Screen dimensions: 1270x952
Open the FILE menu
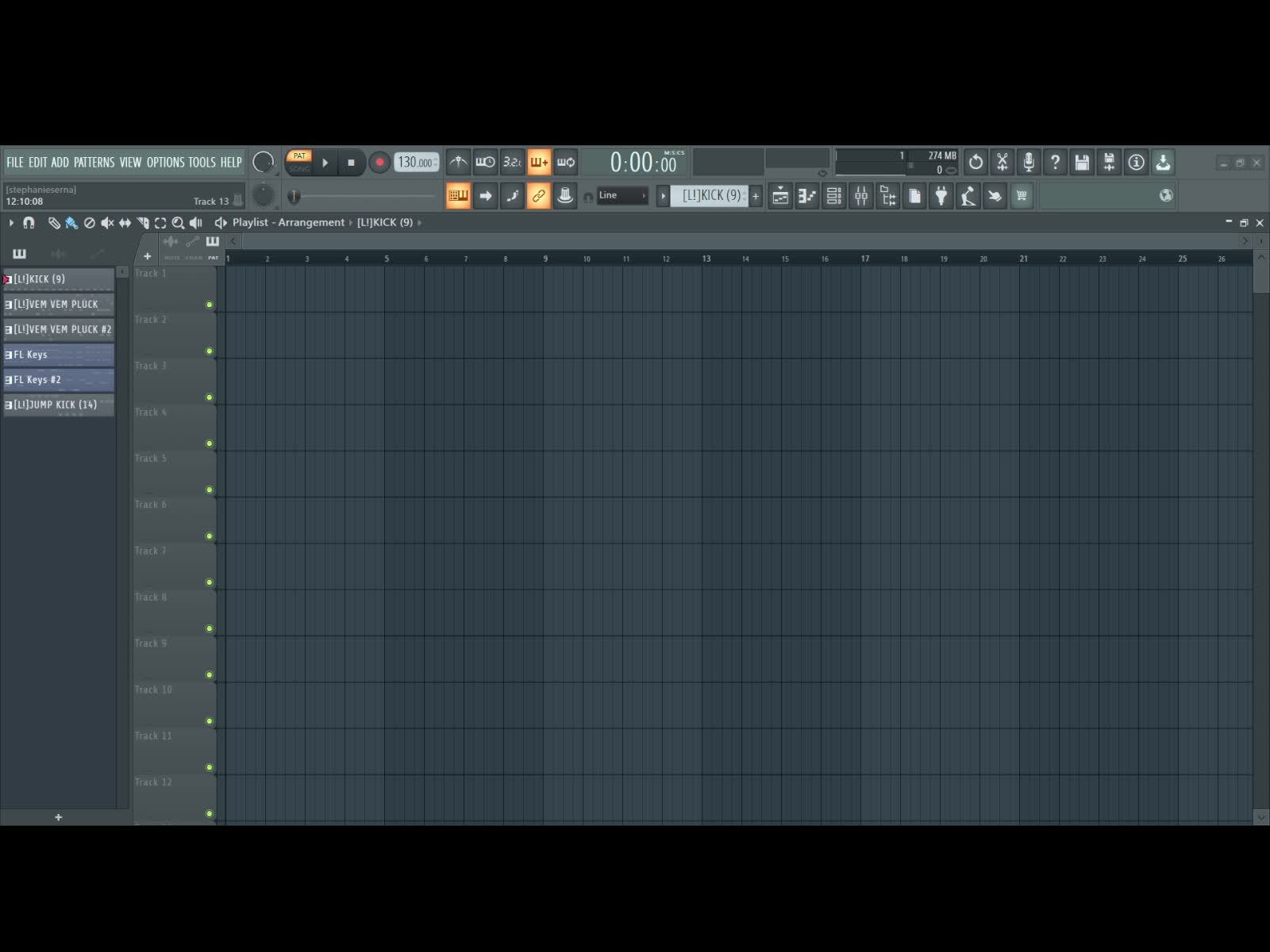[15, 163]
